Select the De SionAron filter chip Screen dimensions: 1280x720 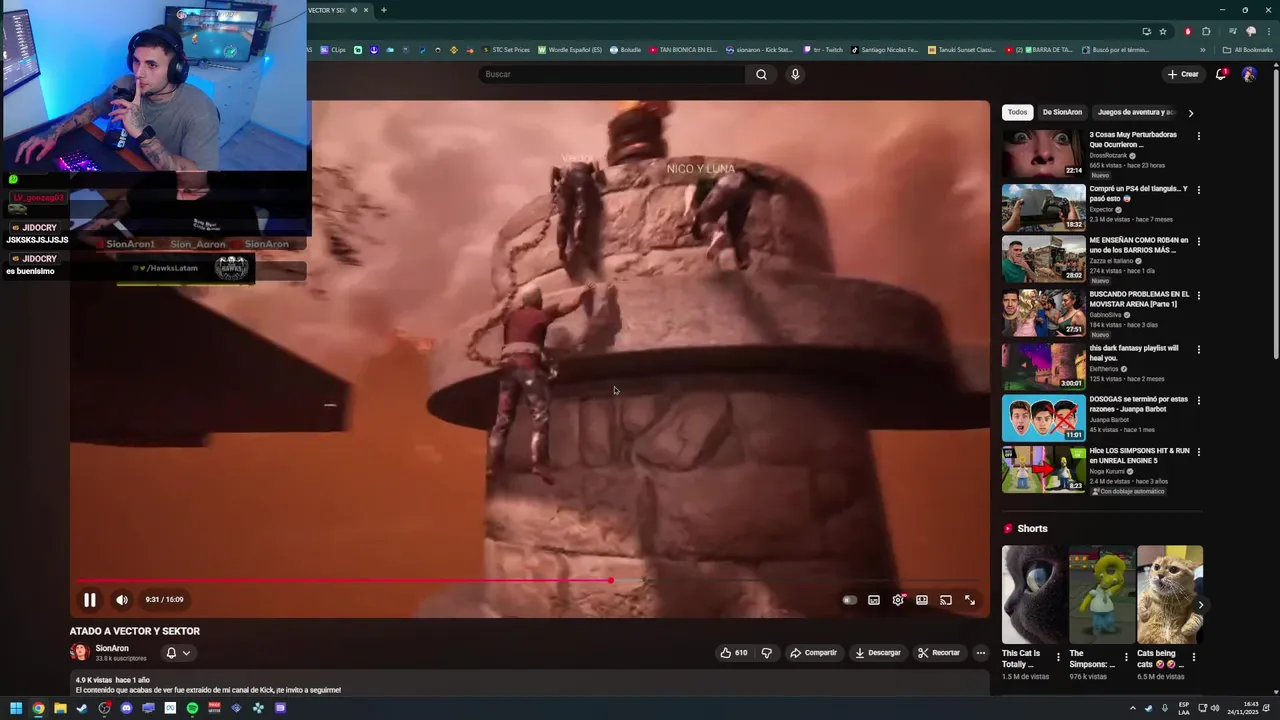[x=1062, y=112]
